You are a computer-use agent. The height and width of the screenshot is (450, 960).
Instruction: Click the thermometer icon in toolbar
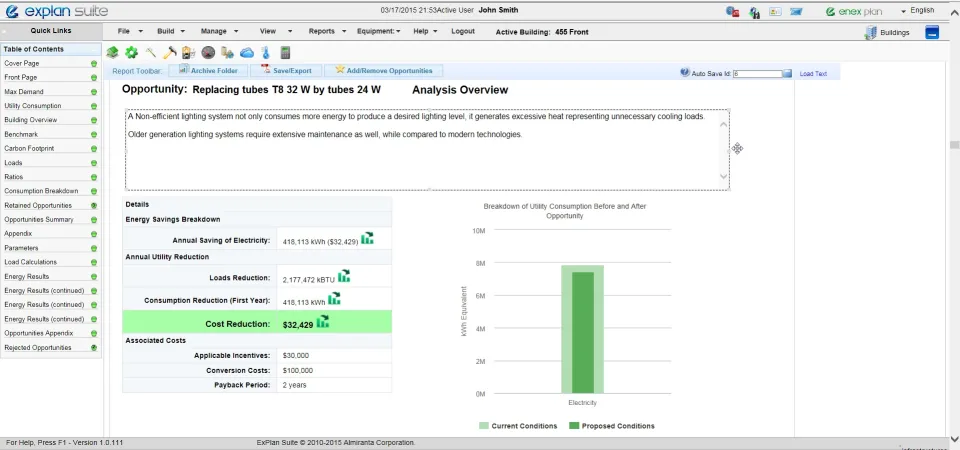point(265,53)
